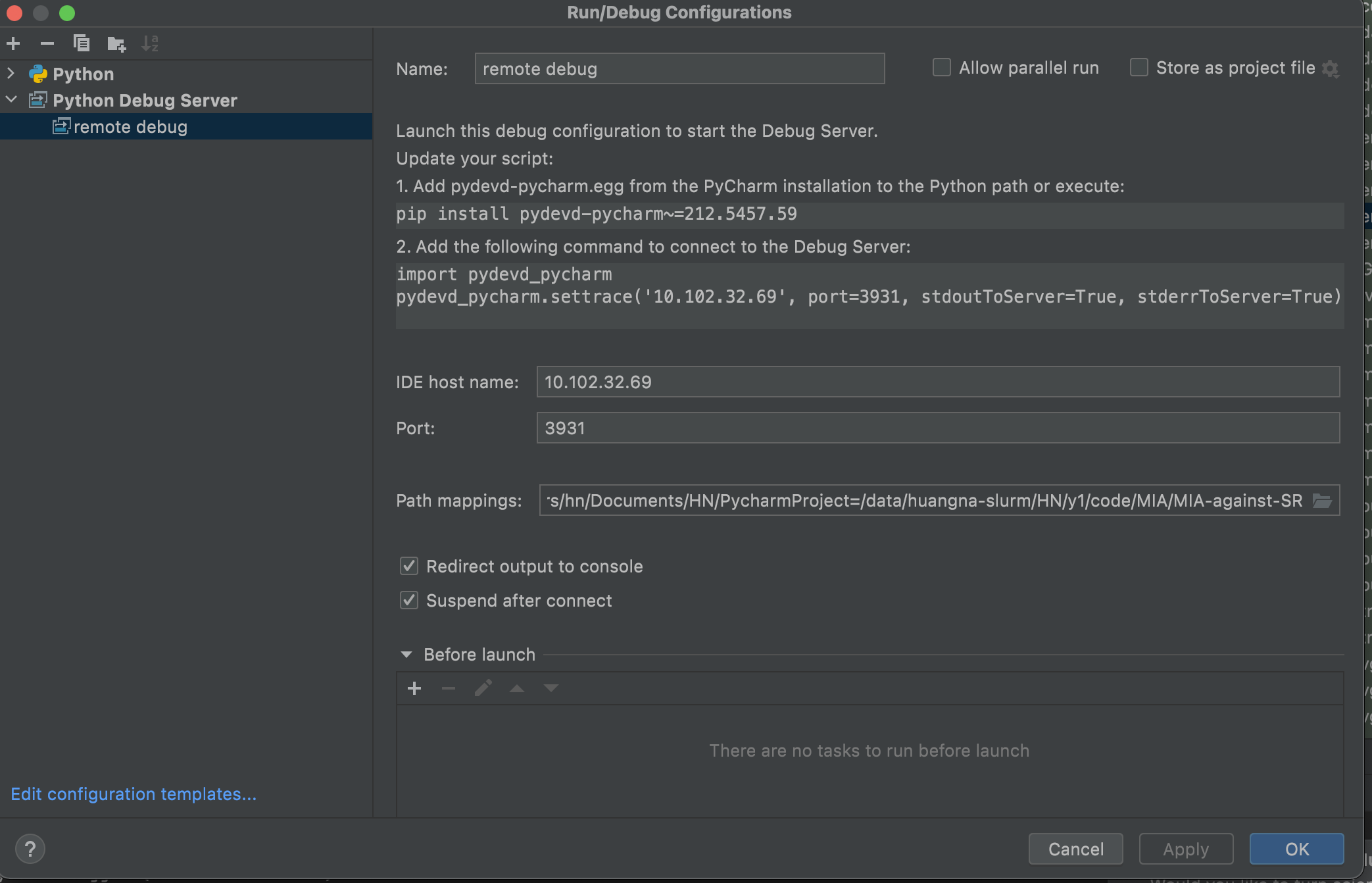Add a Before launch task with the plus icon
The width and height of the screenshot is (1372, 883).
coord(414,688)
